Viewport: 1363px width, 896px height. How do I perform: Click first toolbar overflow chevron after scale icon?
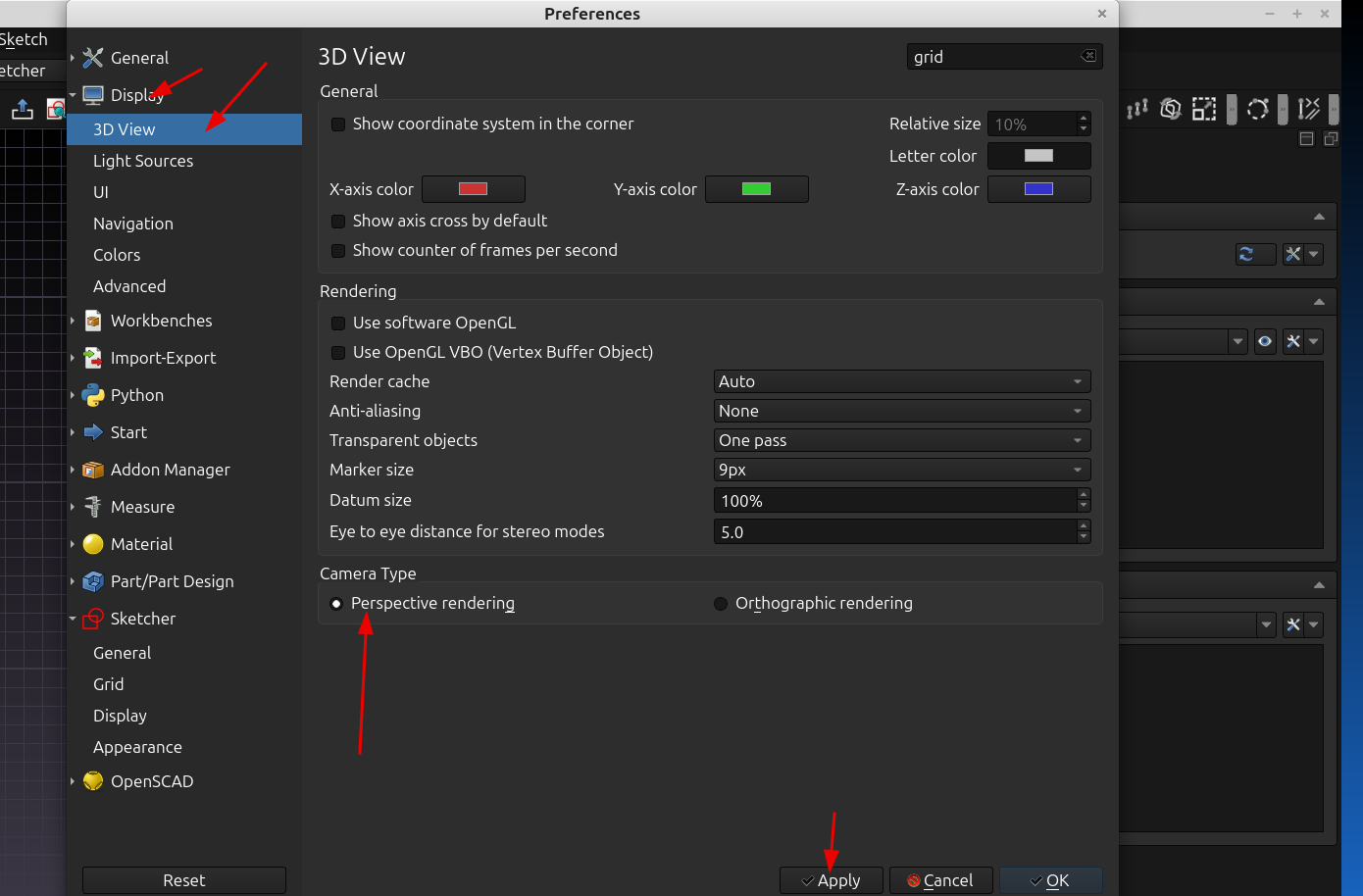point(1232,109)
